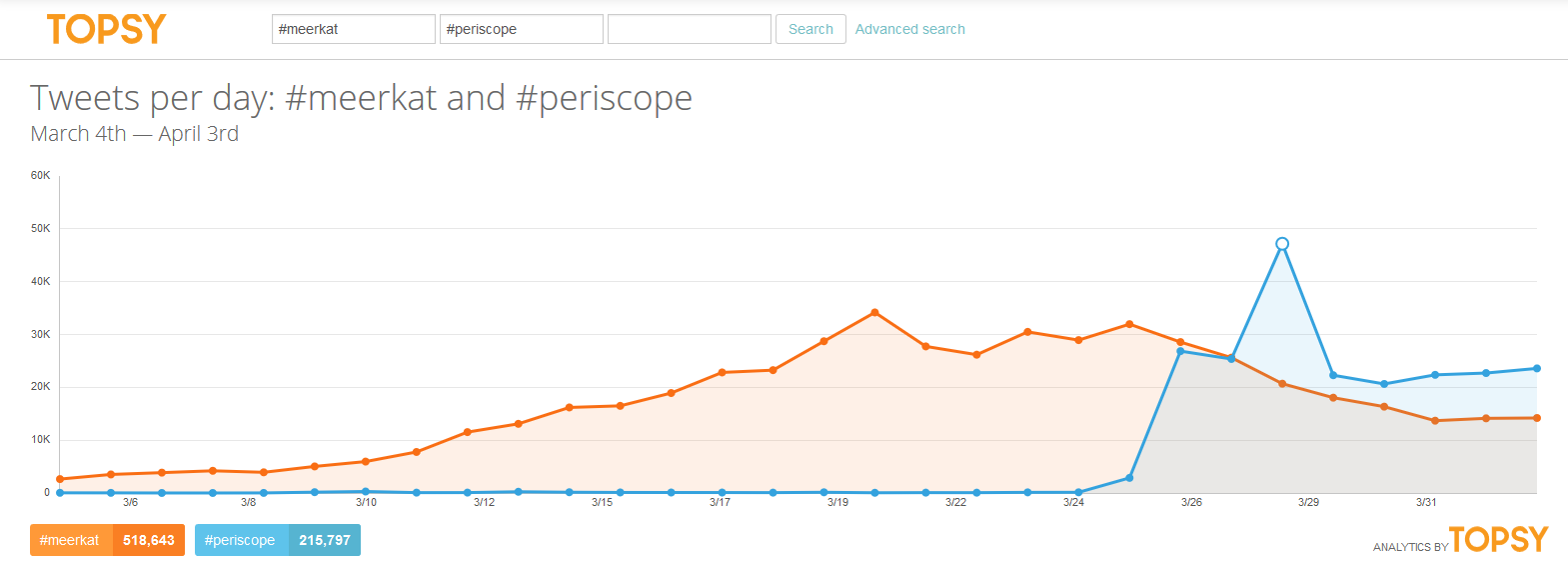Viewport: 1568px width, 569px height.
Task: Toggle the orange #meerkat legend tag
Action: [70, 540]
